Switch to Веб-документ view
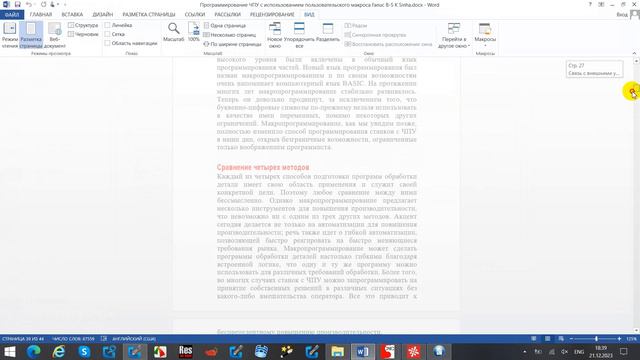The image size is (640, 360). point(55,35)
